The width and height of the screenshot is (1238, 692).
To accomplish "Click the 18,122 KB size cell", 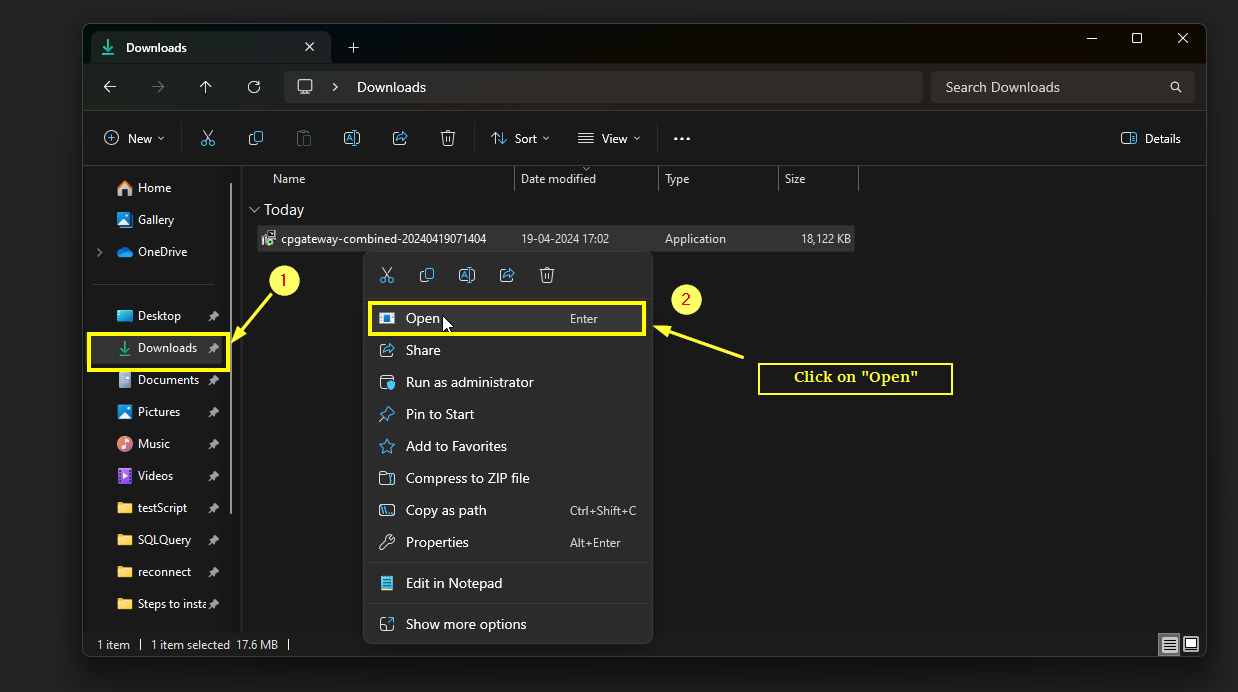I will coord(825,239).
